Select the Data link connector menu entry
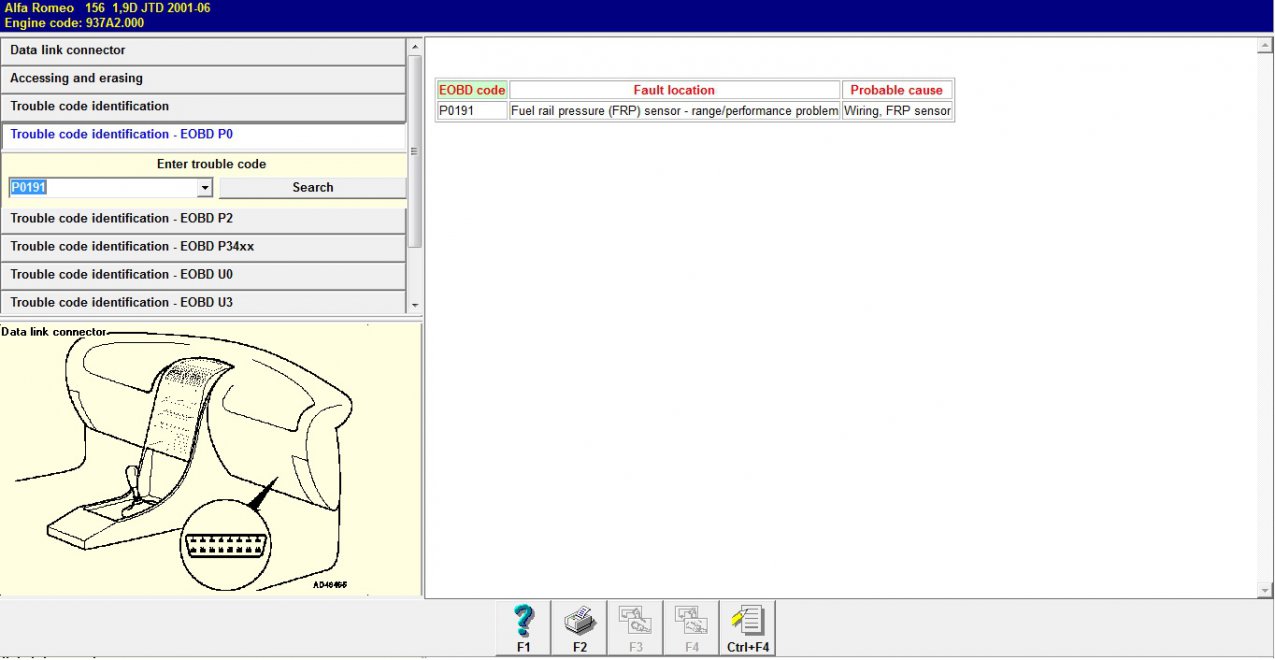The image size is (1275, 660). click(x=203, y=50)
